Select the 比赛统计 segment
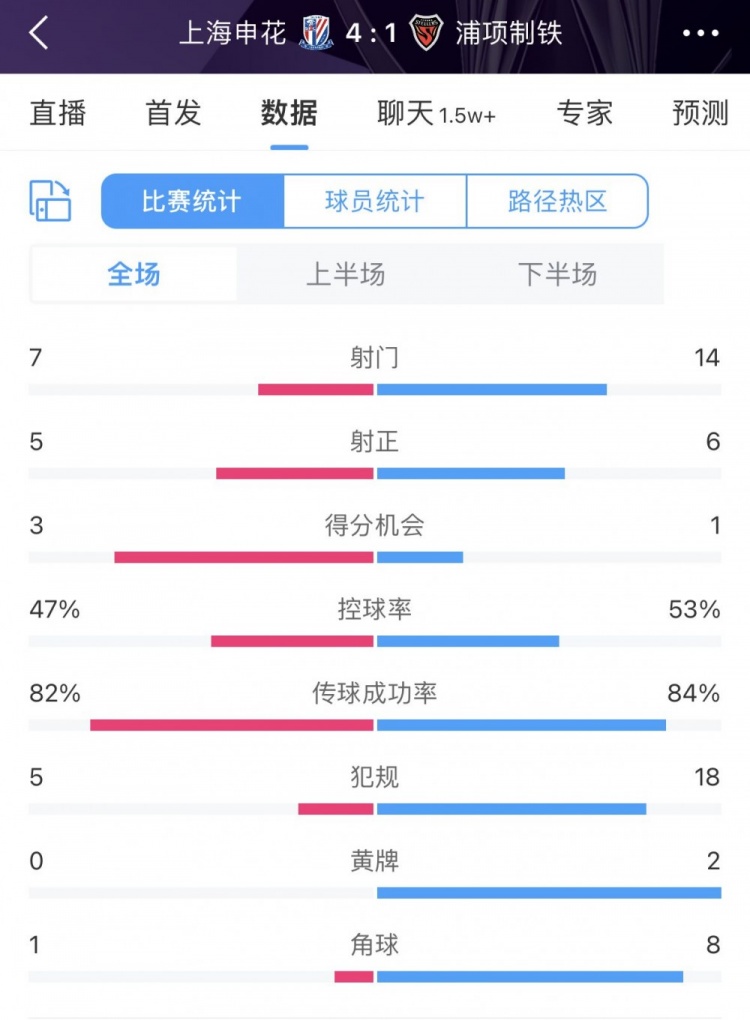Image resolution: width=750 pixels, height=1020 pixels. [x=192, y=202]
